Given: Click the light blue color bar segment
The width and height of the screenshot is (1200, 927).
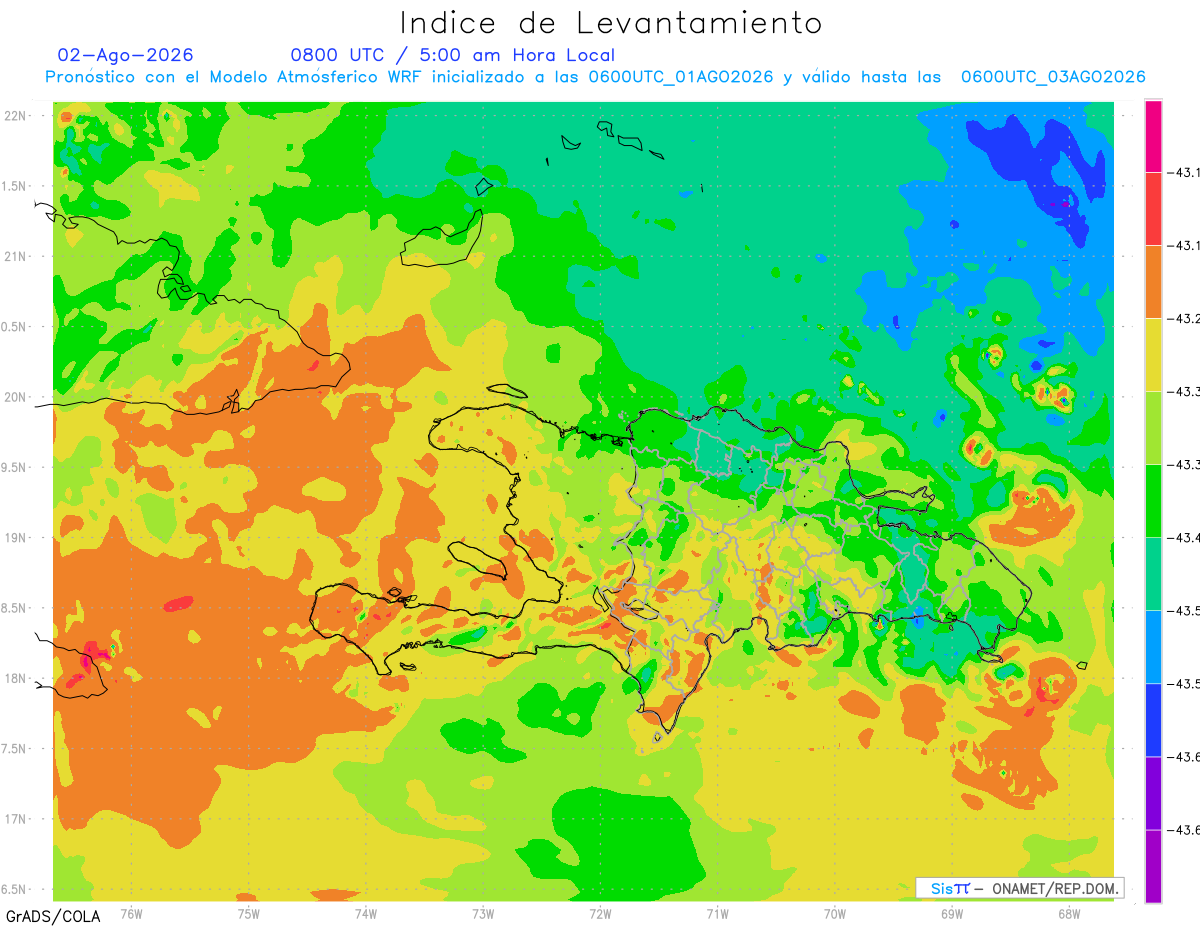Looking at the screenshot, I should pos(1153,647).
